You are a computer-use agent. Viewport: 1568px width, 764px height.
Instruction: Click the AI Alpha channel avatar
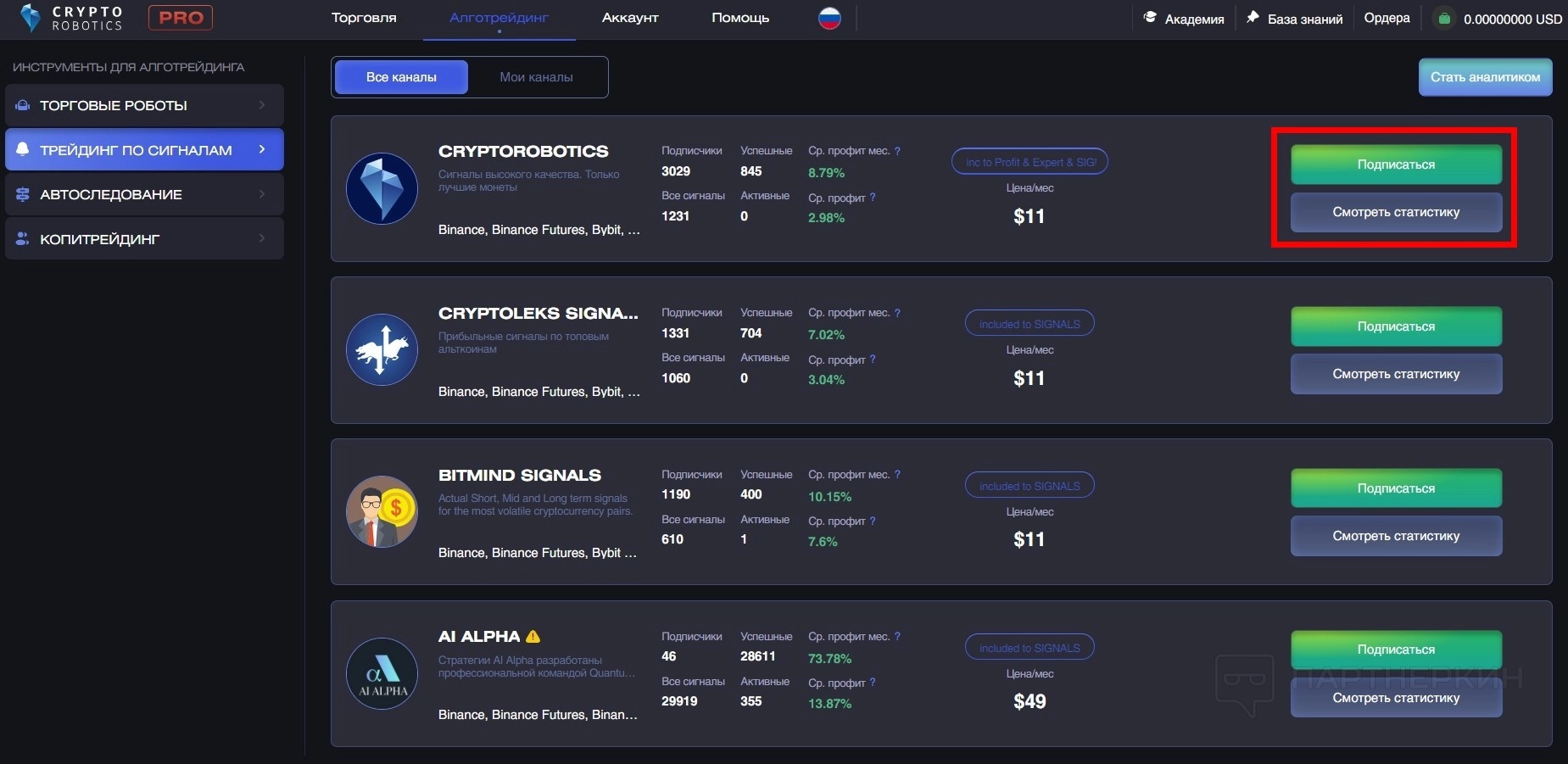tap(382, 673)
